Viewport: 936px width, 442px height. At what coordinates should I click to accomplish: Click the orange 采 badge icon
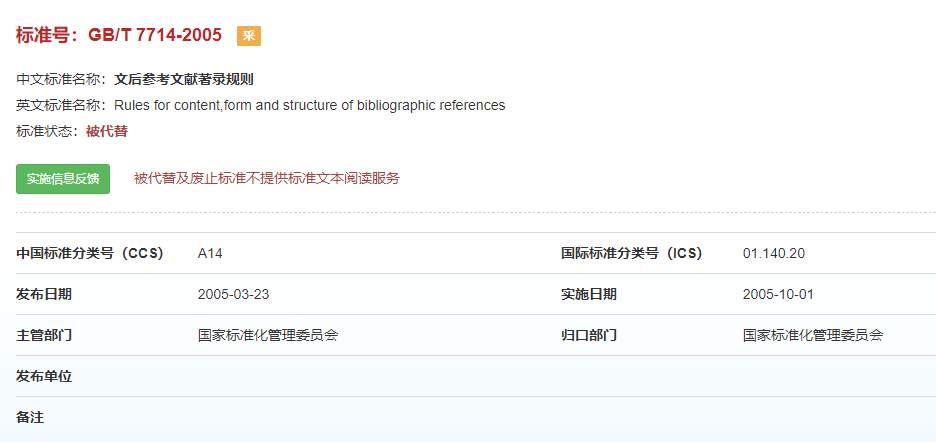(x=248, y=36)
